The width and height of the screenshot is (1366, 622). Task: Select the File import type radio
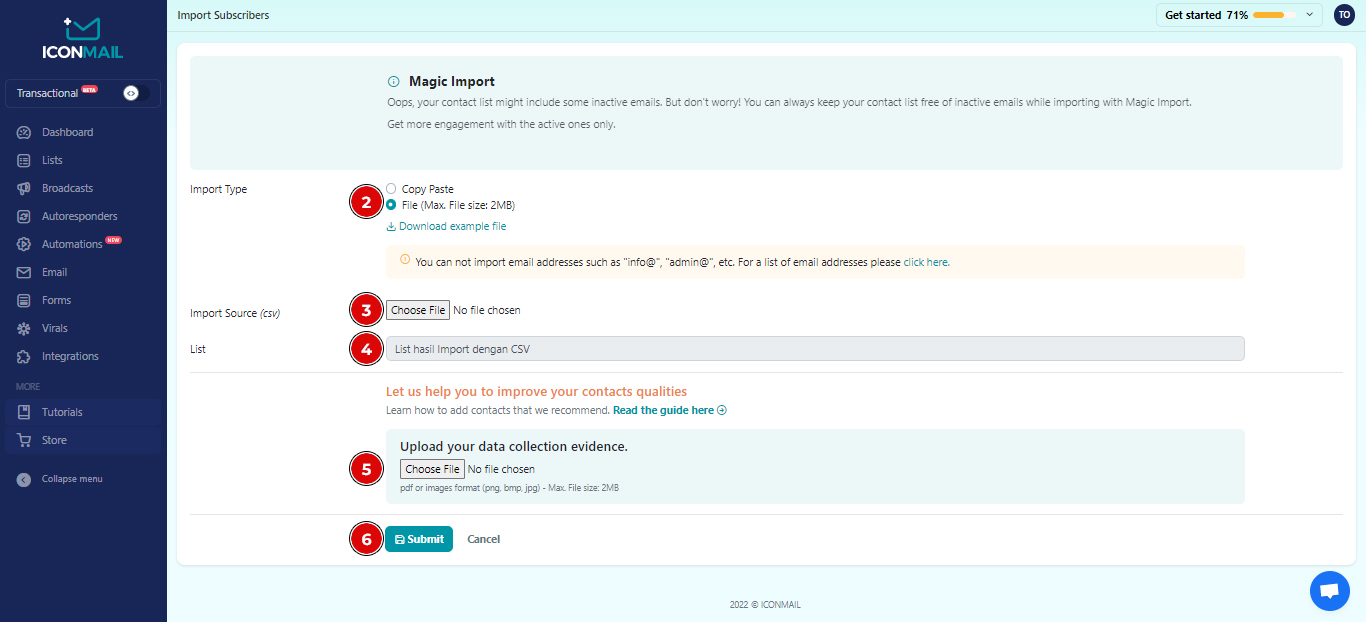tap(391, 205)
